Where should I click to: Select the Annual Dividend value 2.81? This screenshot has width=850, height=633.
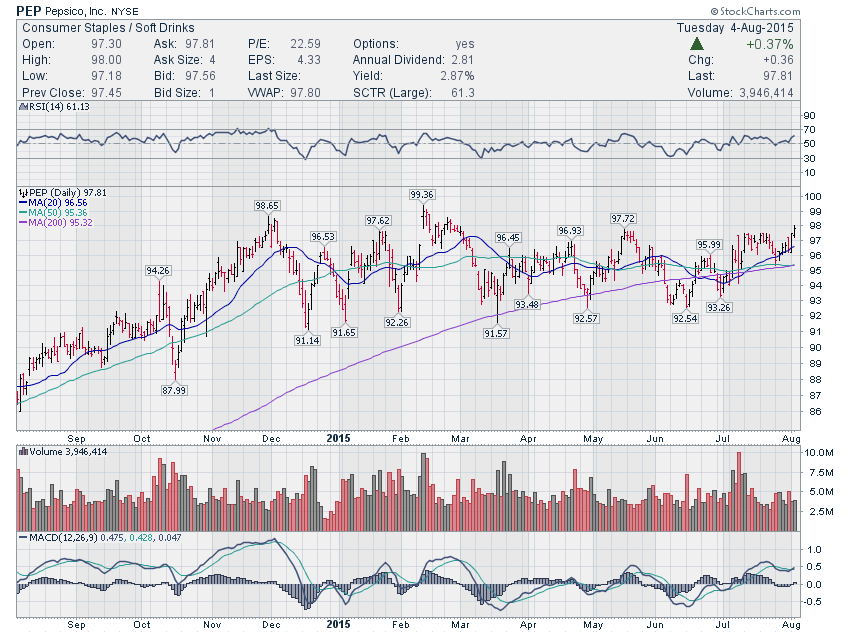tap(461, 60)
